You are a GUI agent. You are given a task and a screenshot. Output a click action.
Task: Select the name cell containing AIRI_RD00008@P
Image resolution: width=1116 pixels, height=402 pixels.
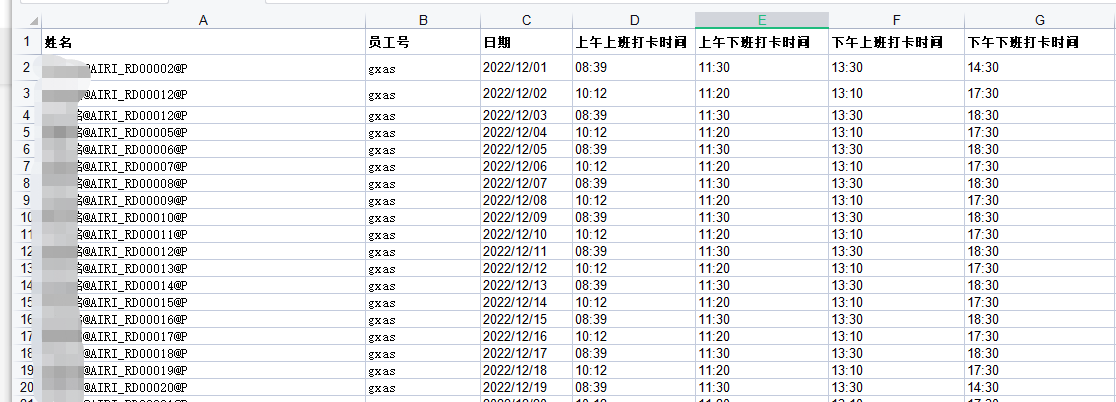tap(204, 183)
